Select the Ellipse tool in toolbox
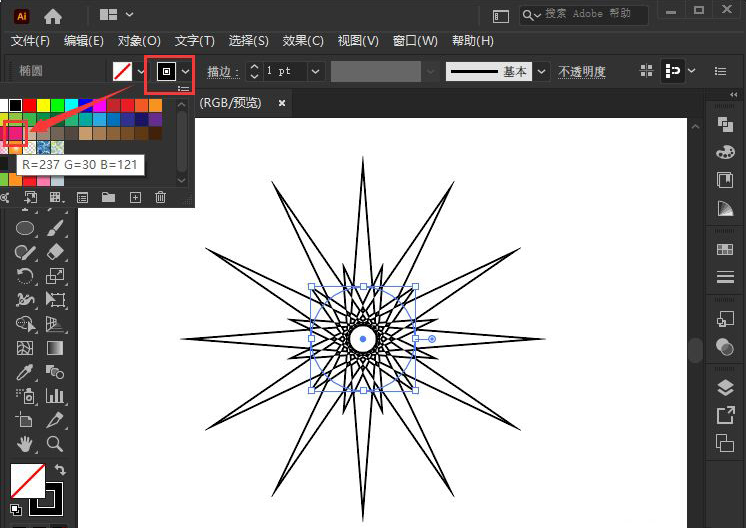Screen dimensions: 746x528 pos(25,228)
